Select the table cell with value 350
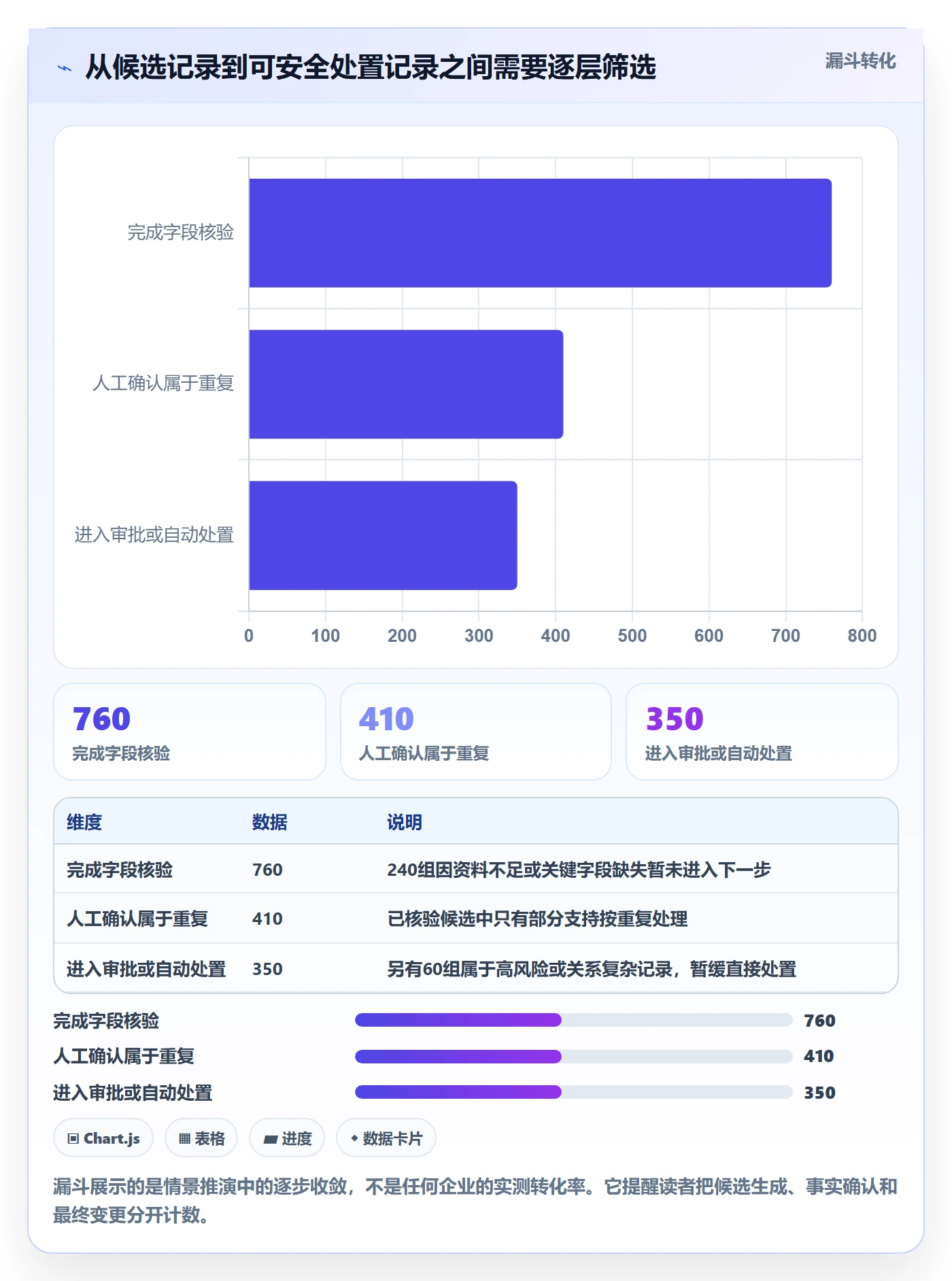 tap(267, 969)
